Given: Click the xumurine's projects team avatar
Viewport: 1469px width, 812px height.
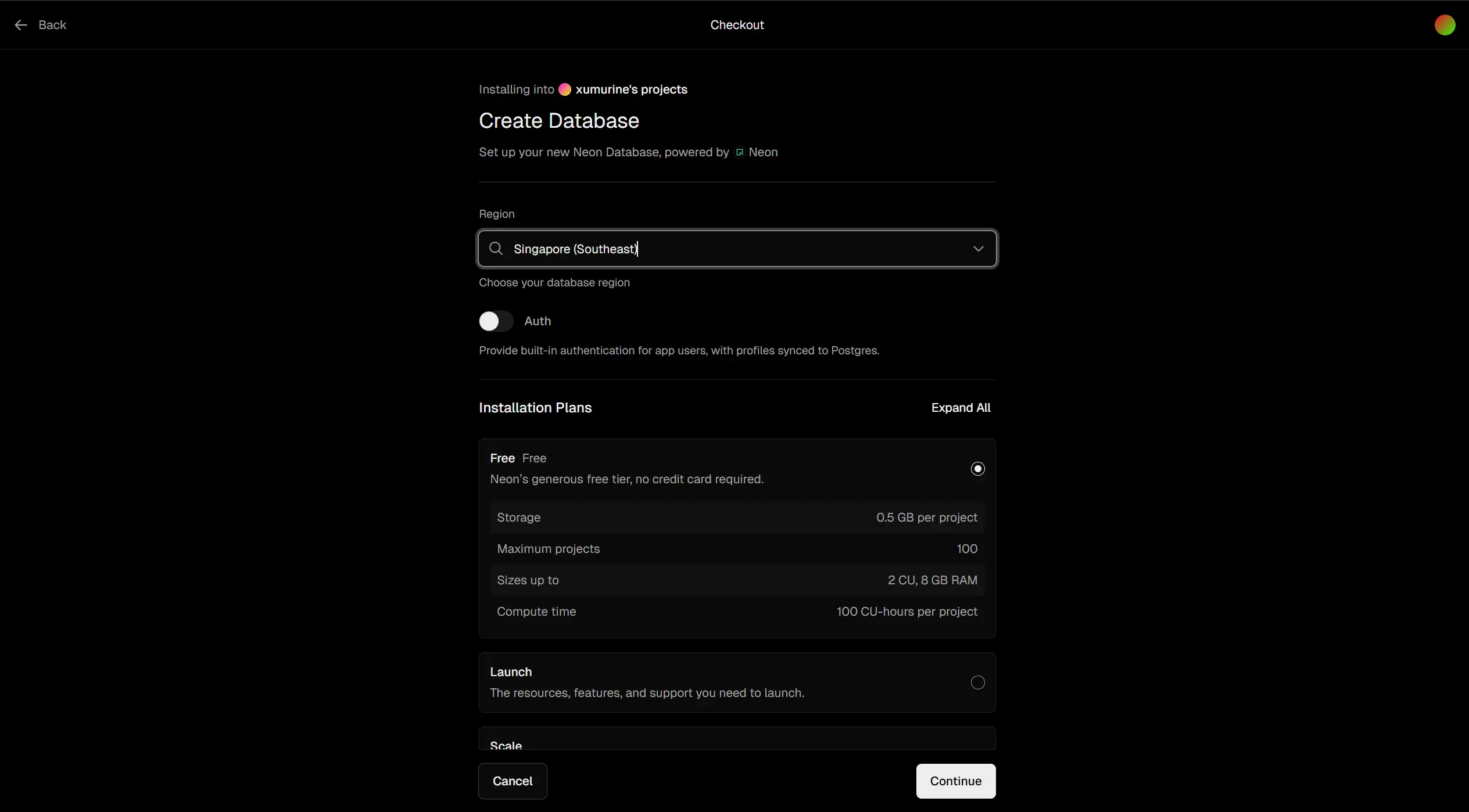Looking at the screenshot, I should tap(565, 89).
